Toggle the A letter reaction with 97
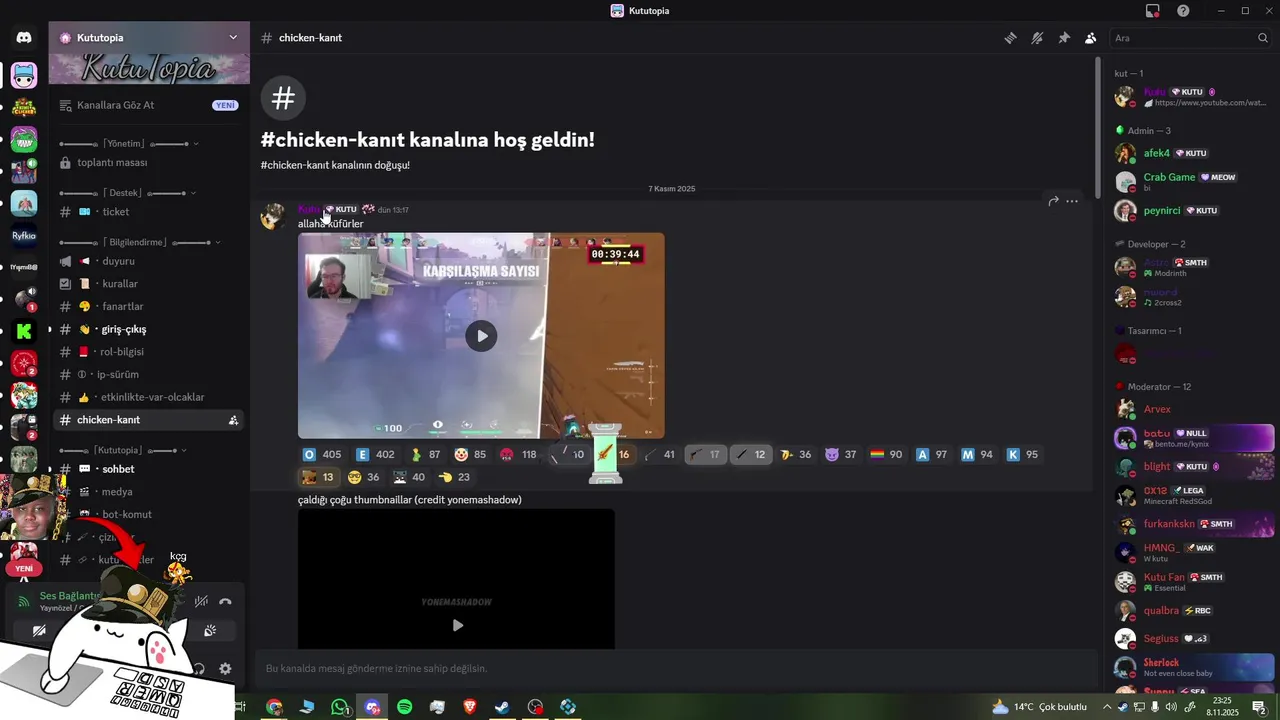Viewport: 1280px width, 720px height. point(932,454)
